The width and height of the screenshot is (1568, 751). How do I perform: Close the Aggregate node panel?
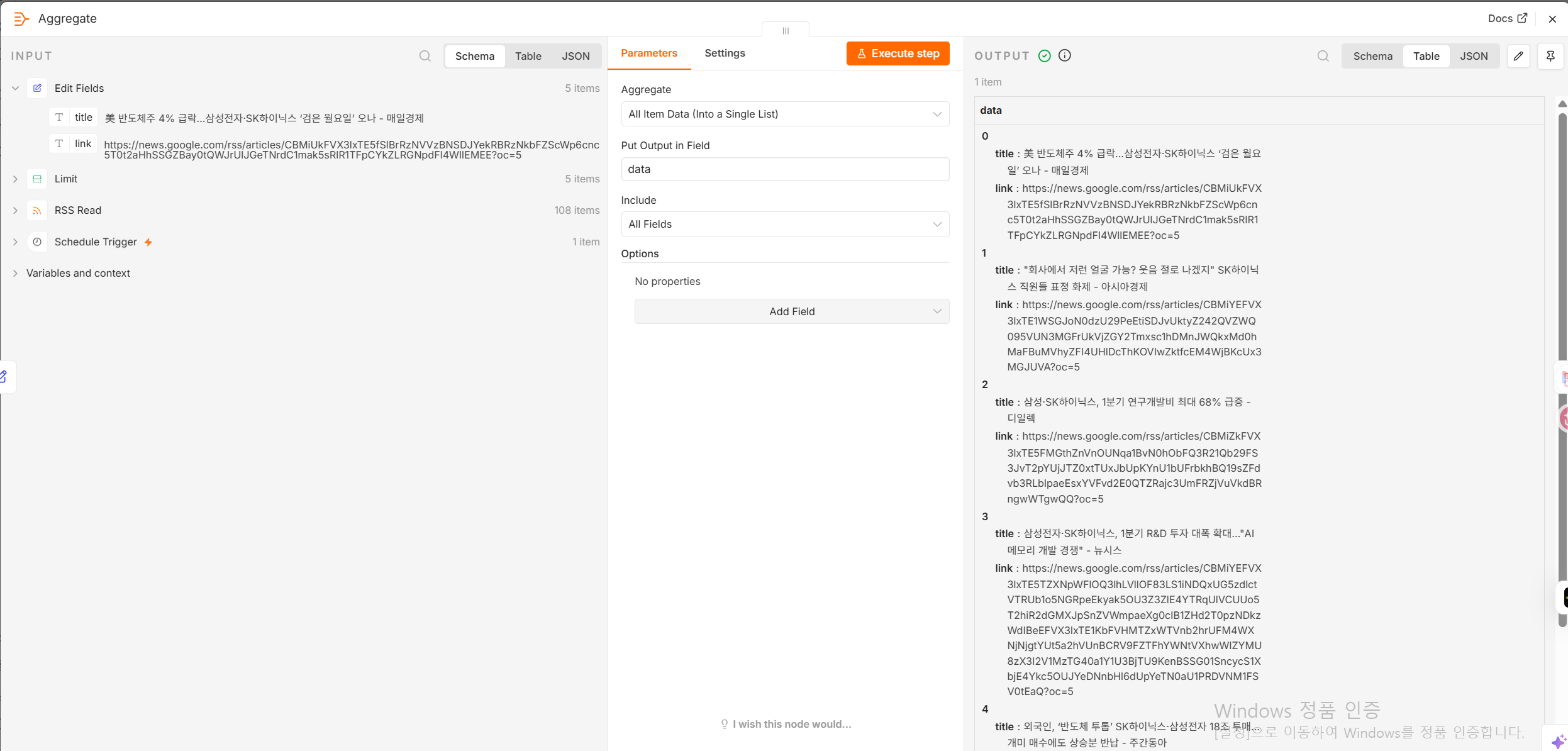(x=1552, y=19)
